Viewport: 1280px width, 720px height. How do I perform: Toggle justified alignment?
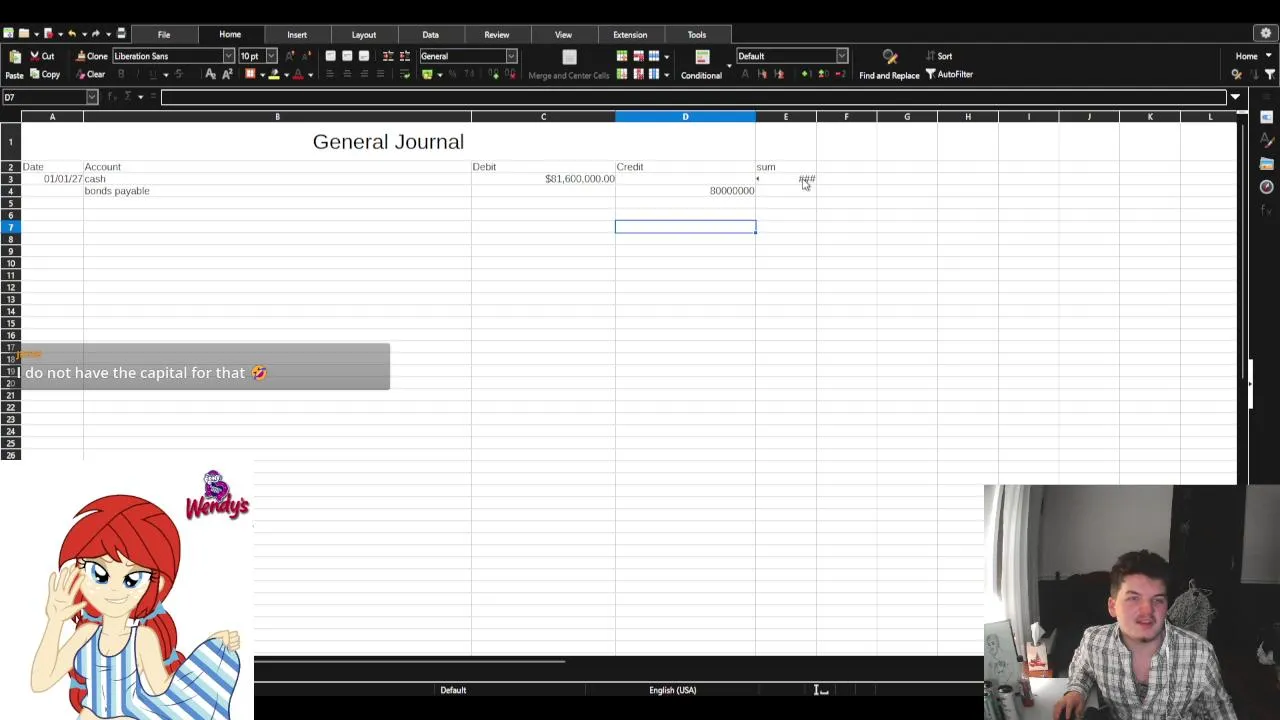[x=380, y=74]
